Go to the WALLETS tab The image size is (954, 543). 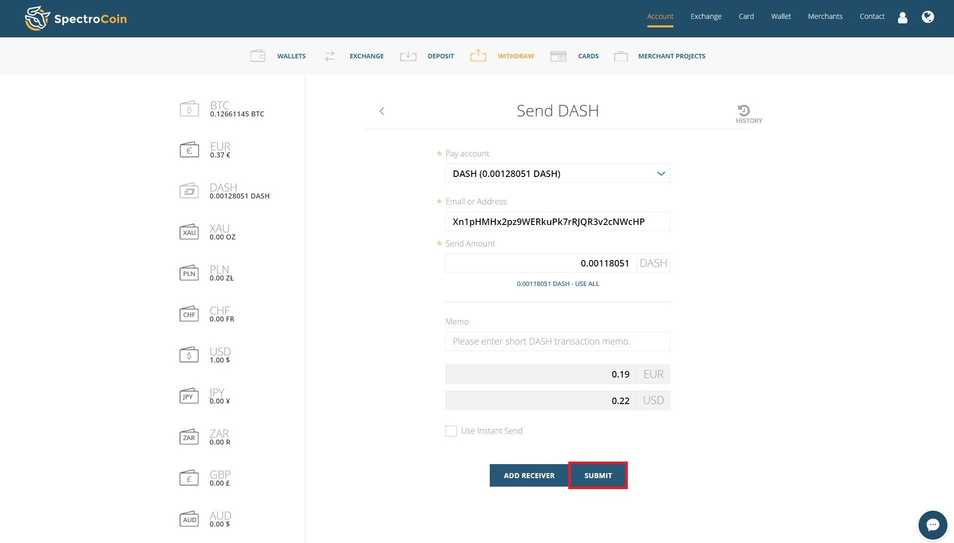click(x=291, y=56)
